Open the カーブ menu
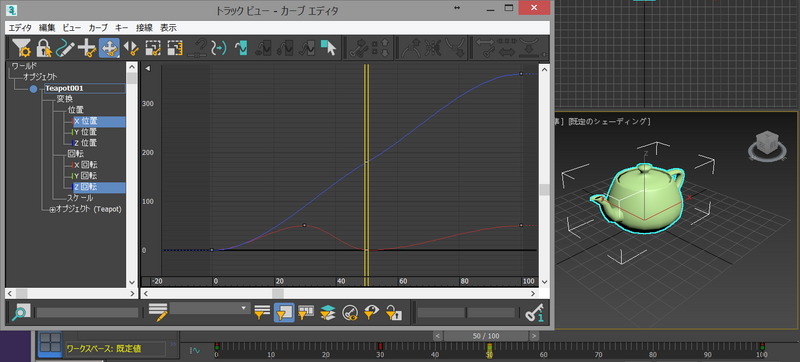 coord(98,28)
